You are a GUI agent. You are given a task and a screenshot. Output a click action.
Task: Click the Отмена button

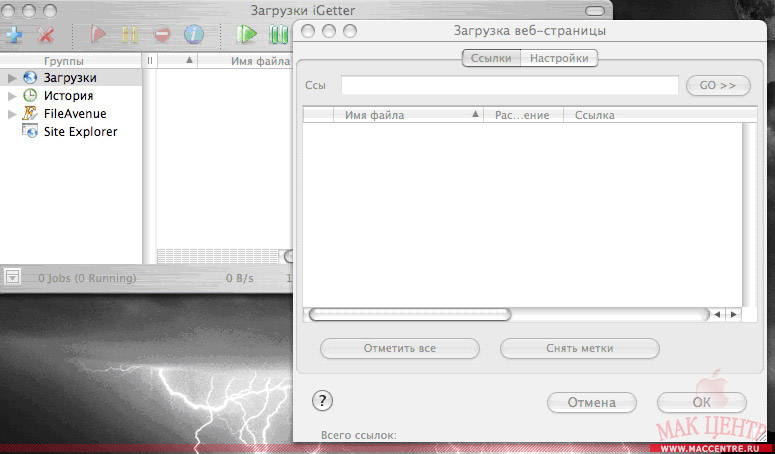click(592, 403)
